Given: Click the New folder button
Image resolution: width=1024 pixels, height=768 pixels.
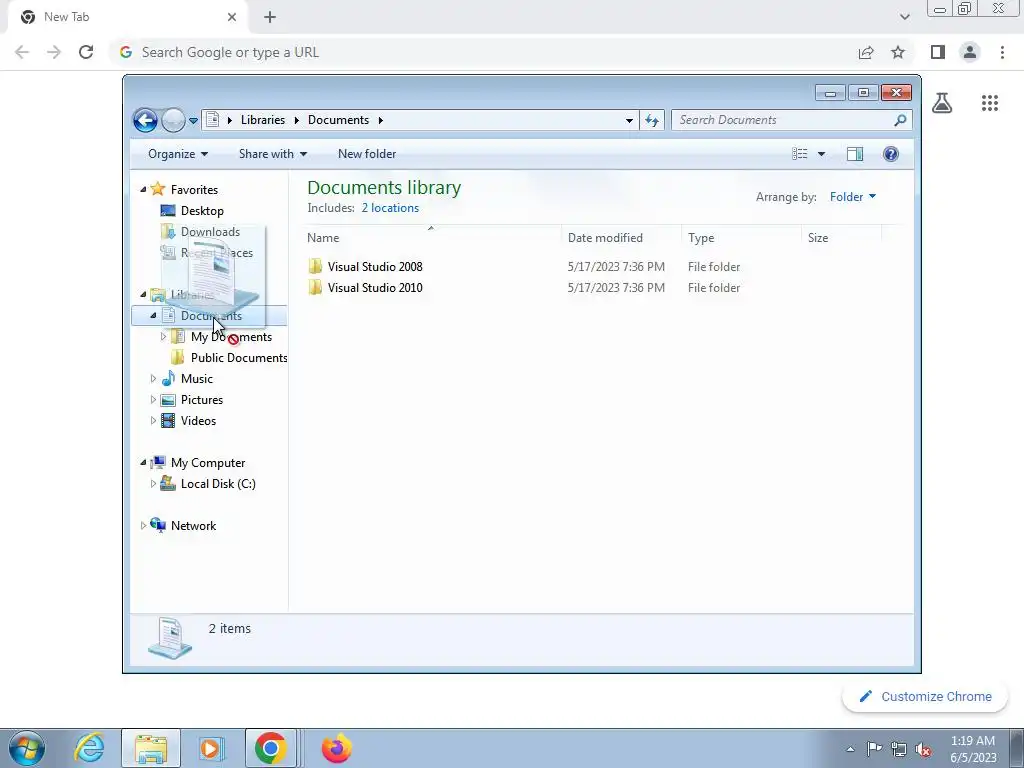Looking at the screenshot, I should [367, 154].
